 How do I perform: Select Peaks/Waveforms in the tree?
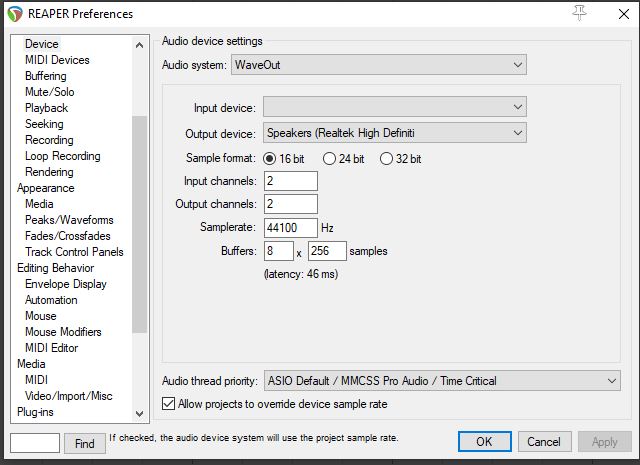click(69, 220)
